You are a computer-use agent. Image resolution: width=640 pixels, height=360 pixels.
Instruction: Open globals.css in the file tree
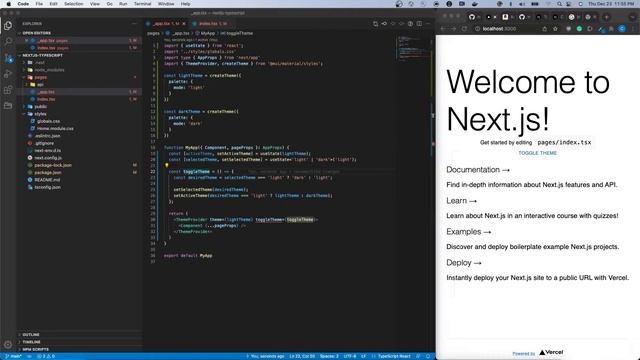(48, 121)
